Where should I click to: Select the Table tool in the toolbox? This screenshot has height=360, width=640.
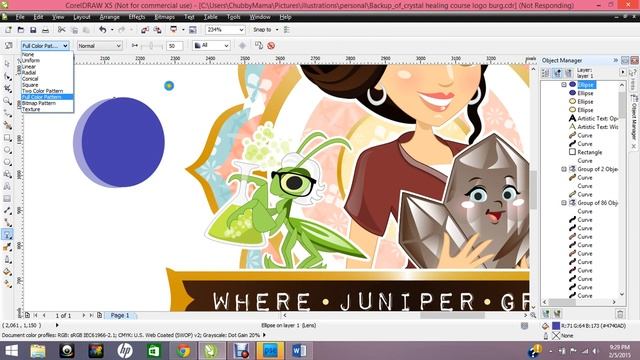pos(7,198)
